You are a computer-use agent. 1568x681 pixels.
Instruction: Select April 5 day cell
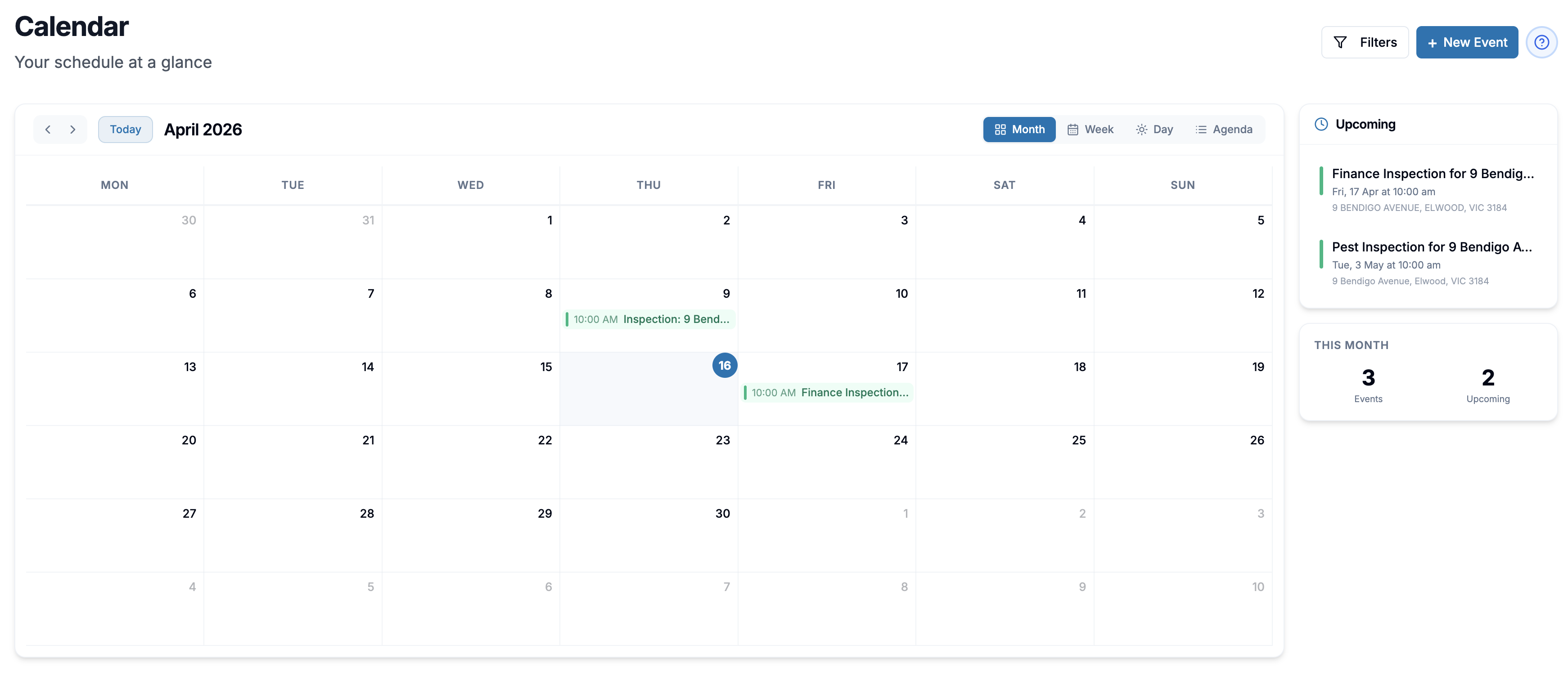click(1183, 242)
